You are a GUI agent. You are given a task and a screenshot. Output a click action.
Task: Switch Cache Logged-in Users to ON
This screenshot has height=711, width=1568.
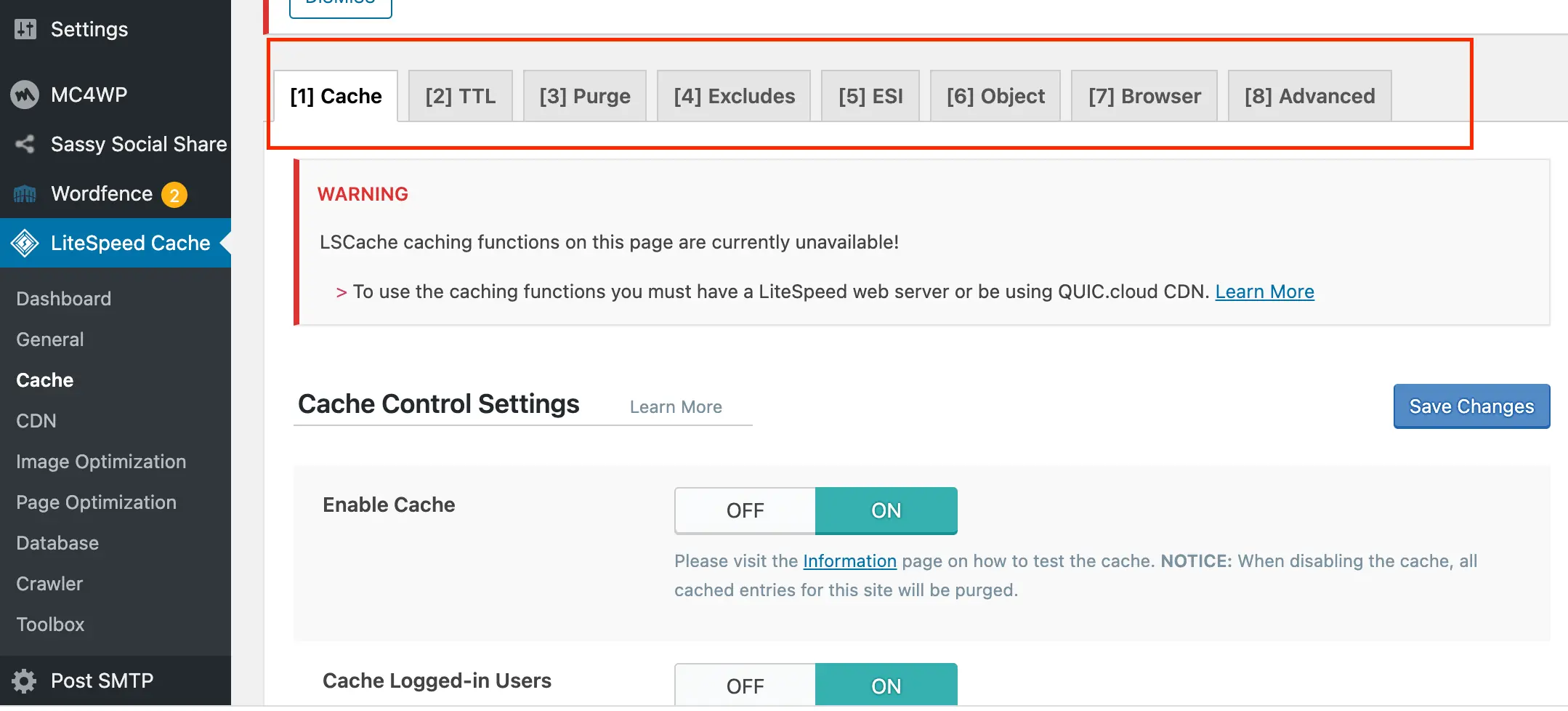886,685
